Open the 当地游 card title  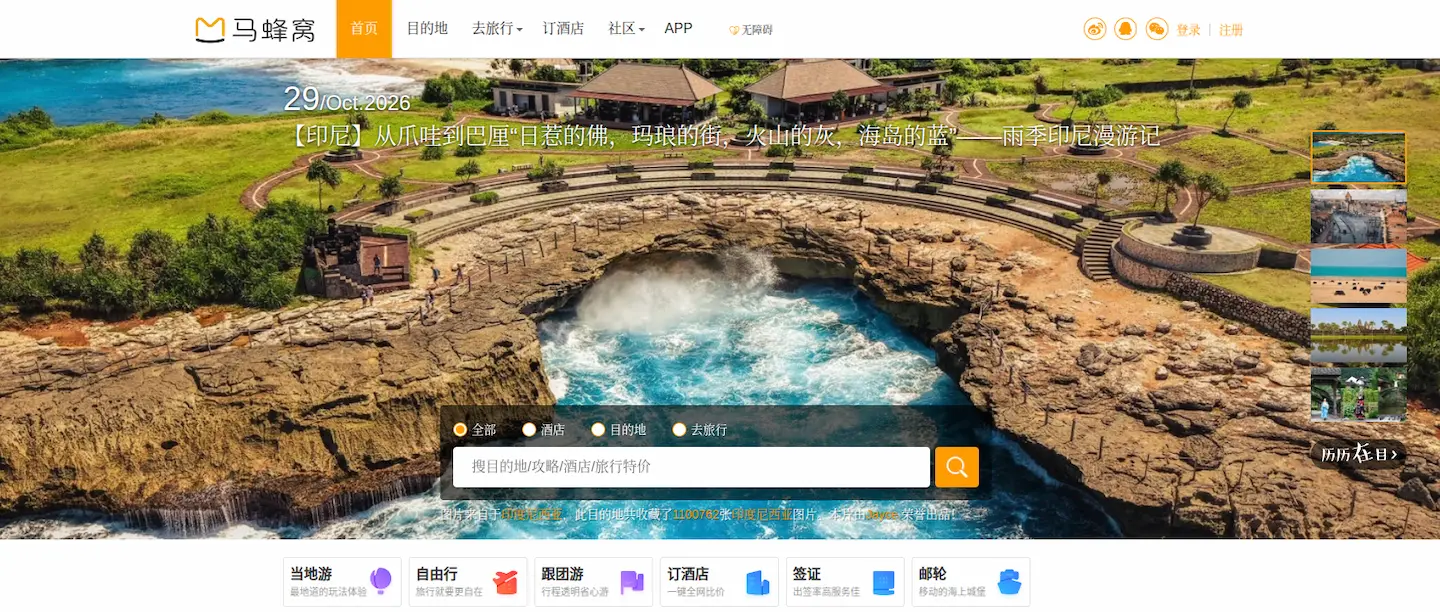[311, 574]
